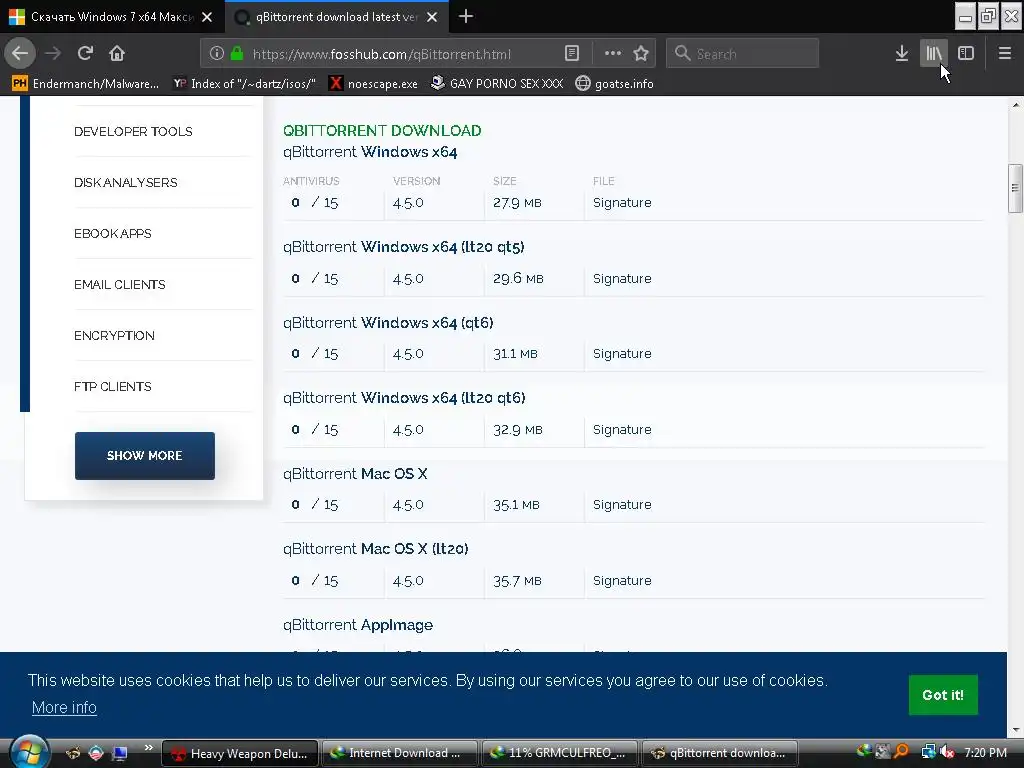Screen dimensions: 1024x768
Task: Select DISK ANALYSERS category
Action: pos(125,182)
